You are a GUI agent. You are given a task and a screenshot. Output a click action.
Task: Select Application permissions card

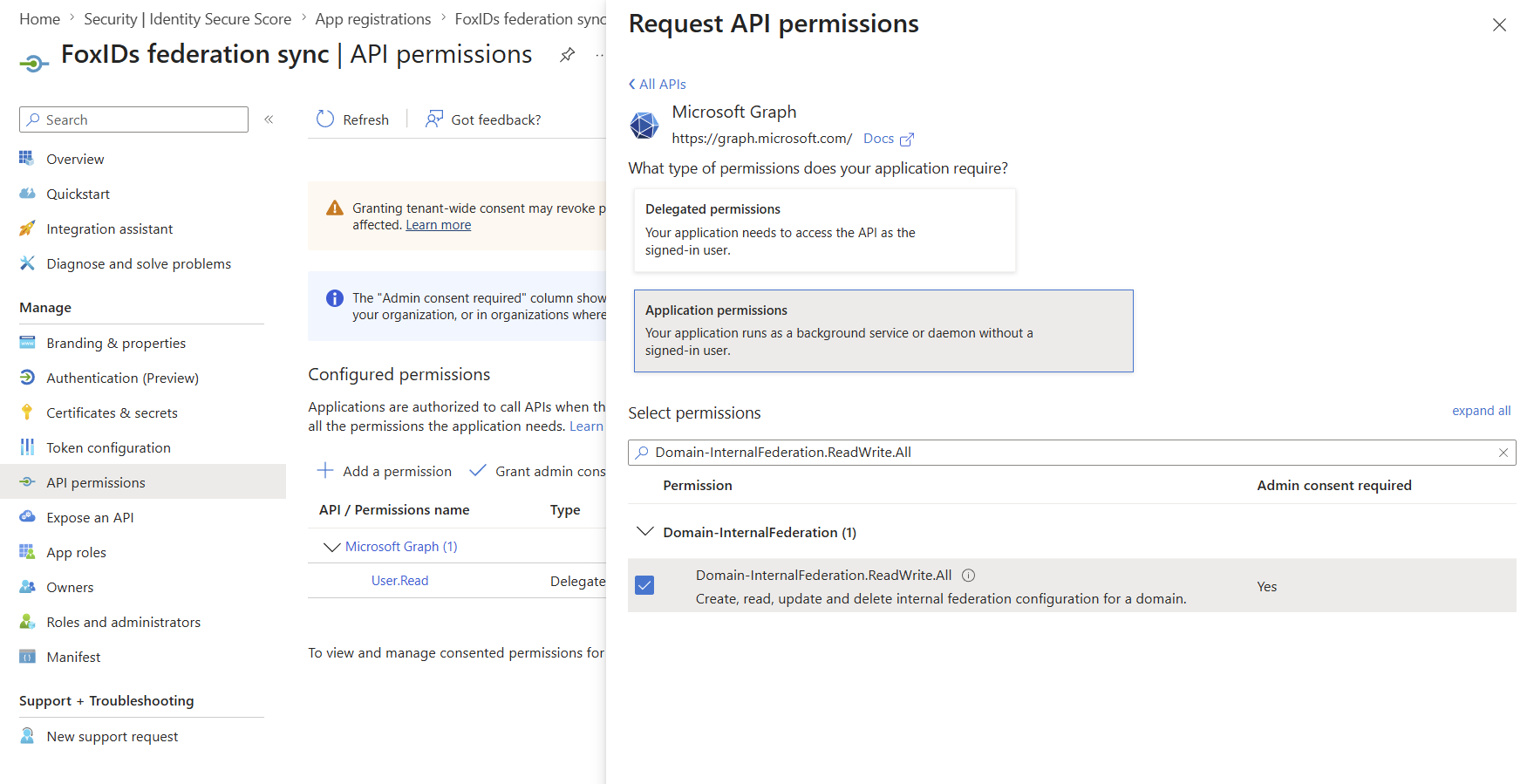[883, 331]
